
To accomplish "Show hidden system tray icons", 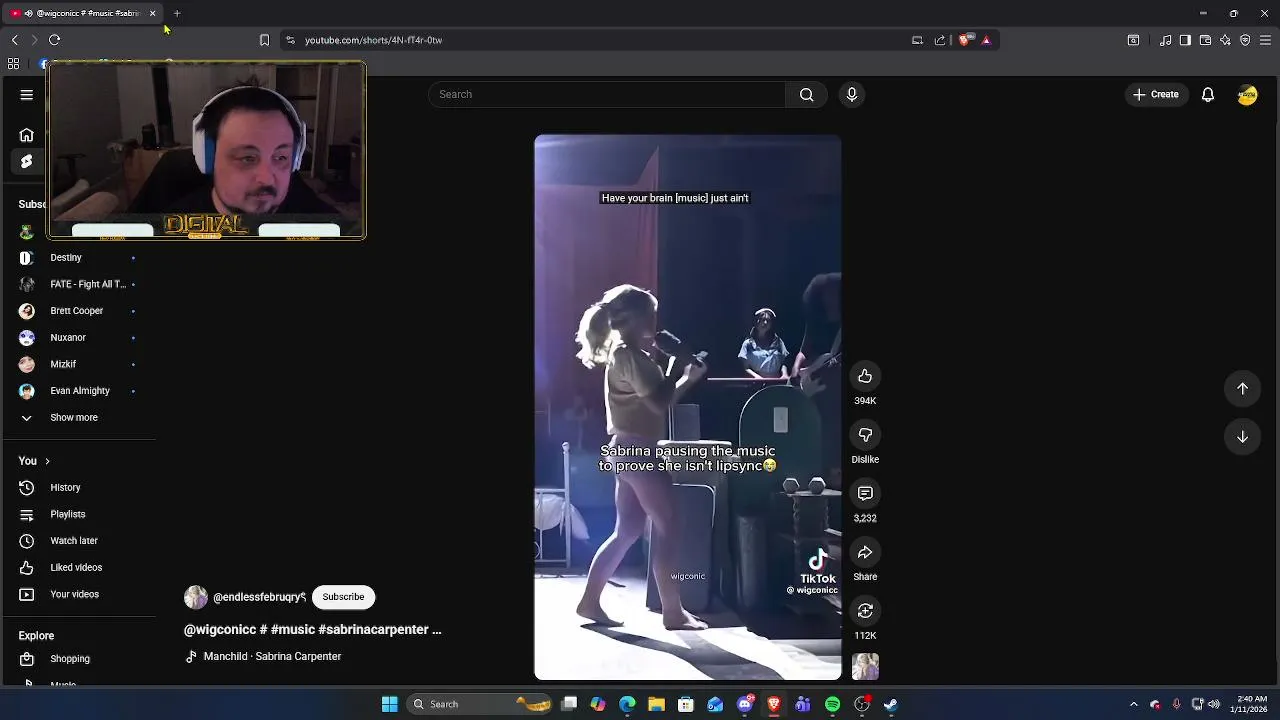I will 1133,704.
